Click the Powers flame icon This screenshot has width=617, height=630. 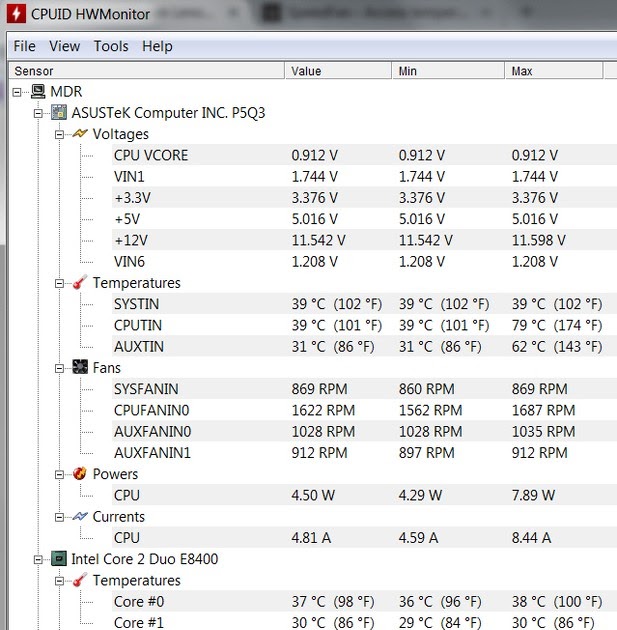[80, 473]
